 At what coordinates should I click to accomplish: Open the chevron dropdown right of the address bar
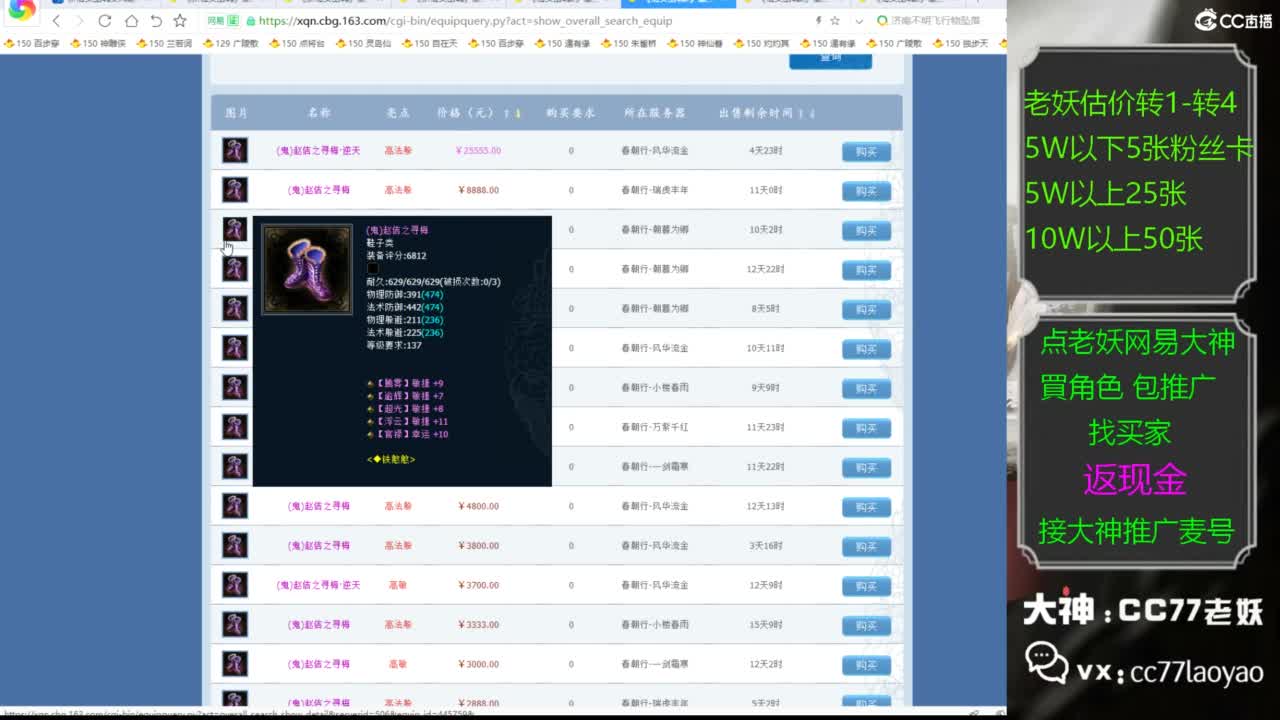pos(859,20)
